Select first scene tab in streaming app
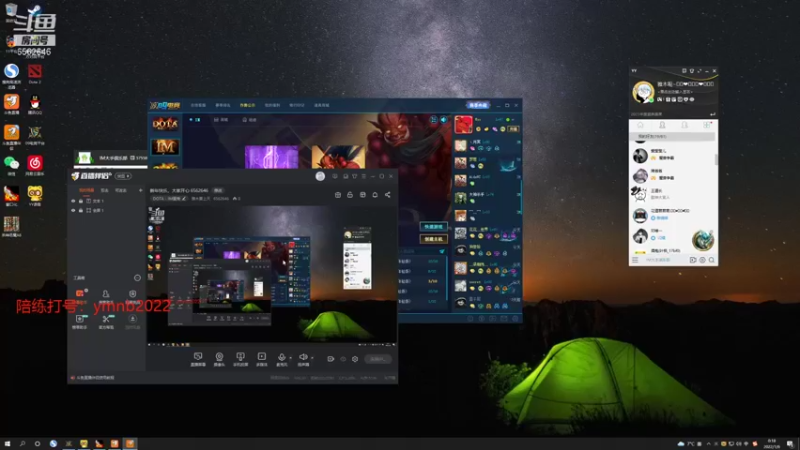800x450 pixels. pos(86,190)
